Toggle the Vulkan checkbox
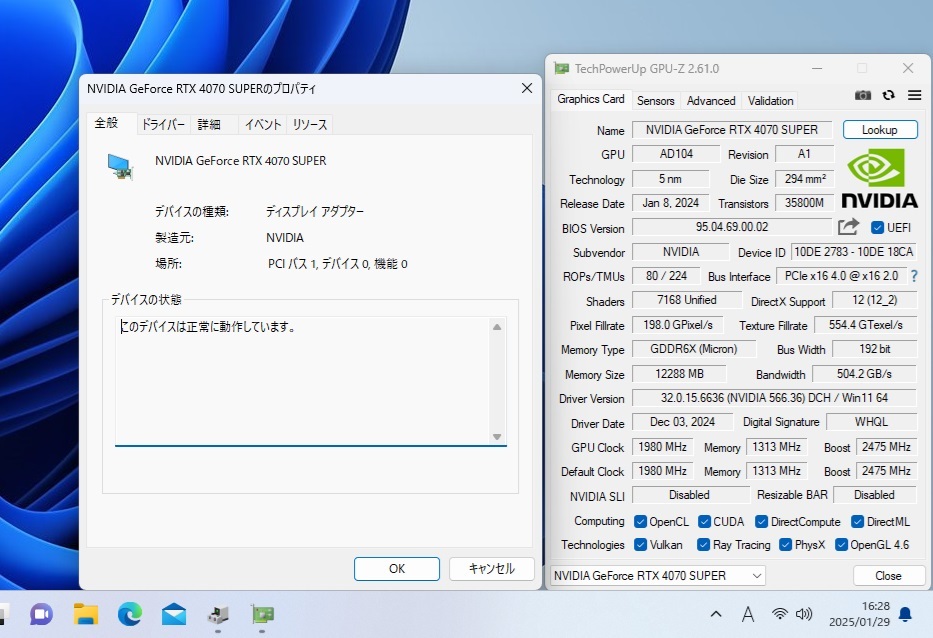 pos(640,545)
